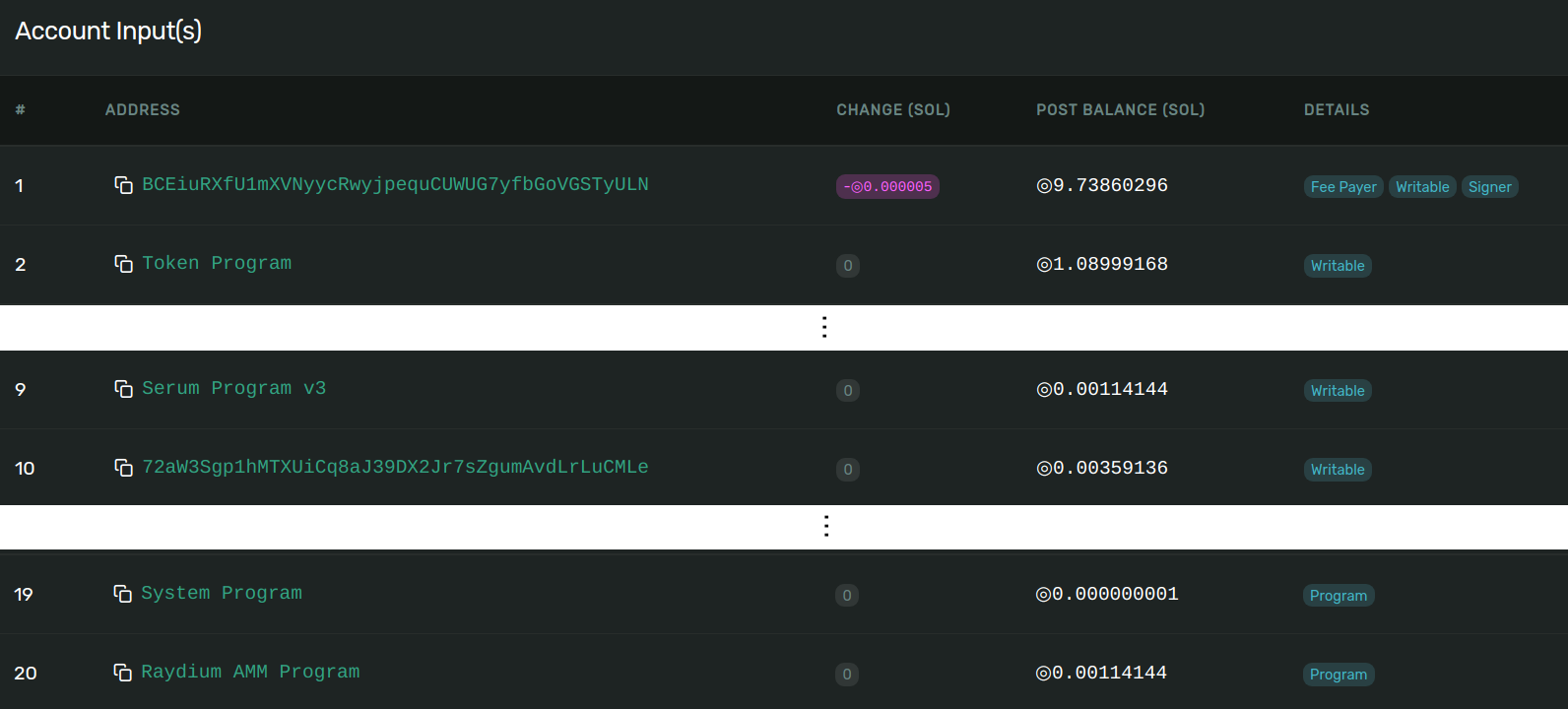Copy the Serum Program v3 address
This screenshot has height=709, width=1568.
(x=123, y=389)
